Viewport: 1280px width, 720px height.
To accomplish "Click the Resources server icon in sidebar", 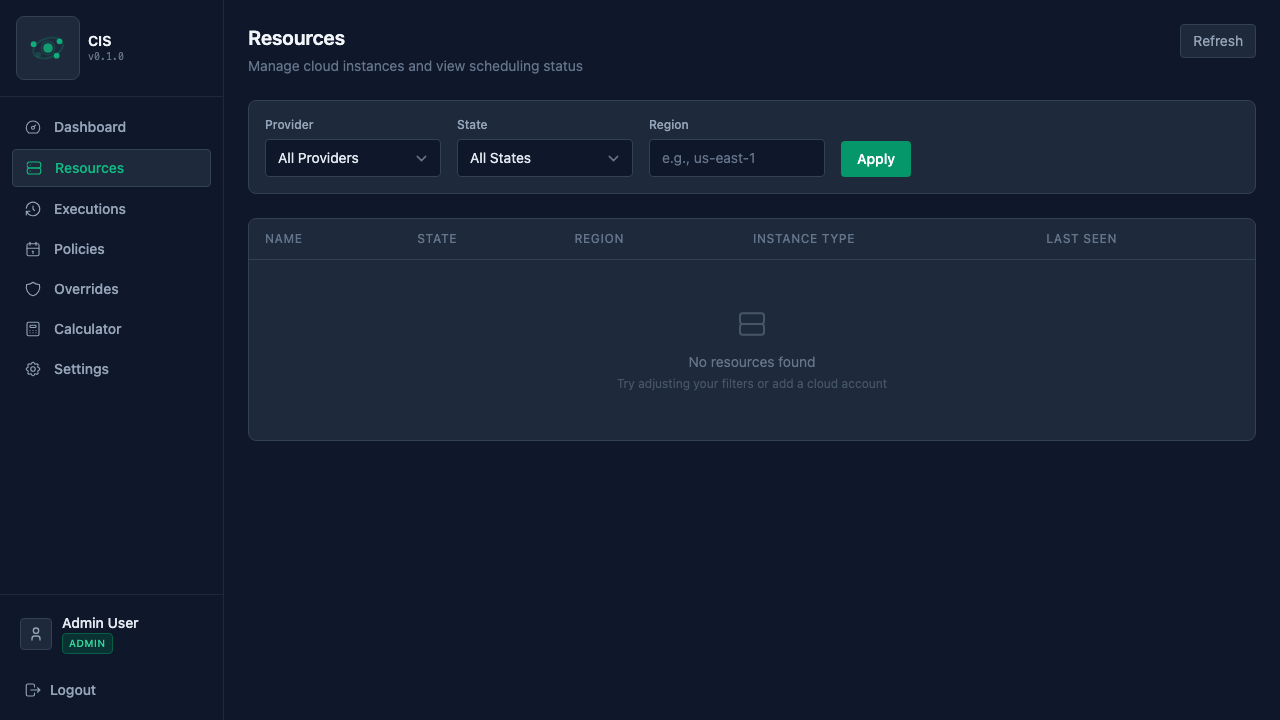I will tap(34, 168).
